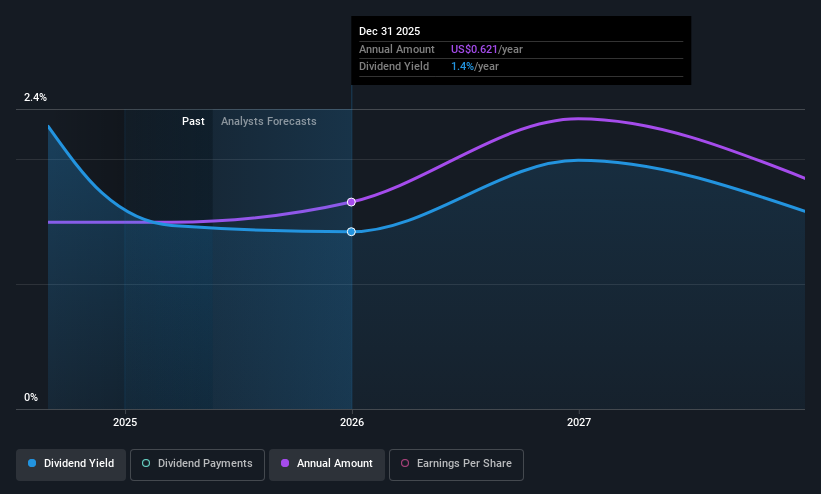
Task: Click the pink ring in Earnings Per Share legend
Action: [405, 463]
